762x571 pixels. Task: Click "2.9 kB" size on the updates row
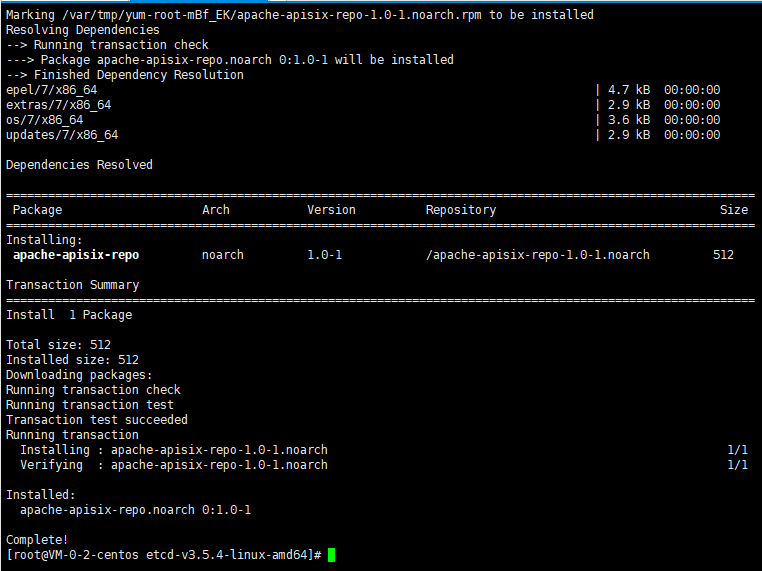point(629,135)
